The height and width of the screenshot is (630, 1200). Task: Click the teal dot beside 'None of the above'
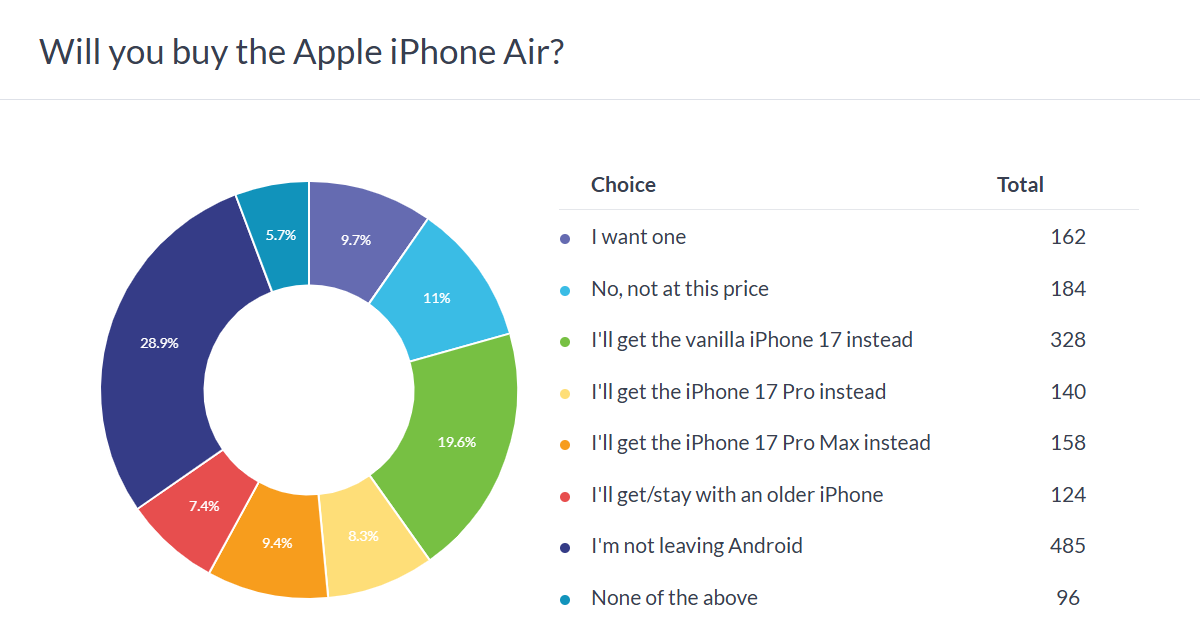(565, 599)
